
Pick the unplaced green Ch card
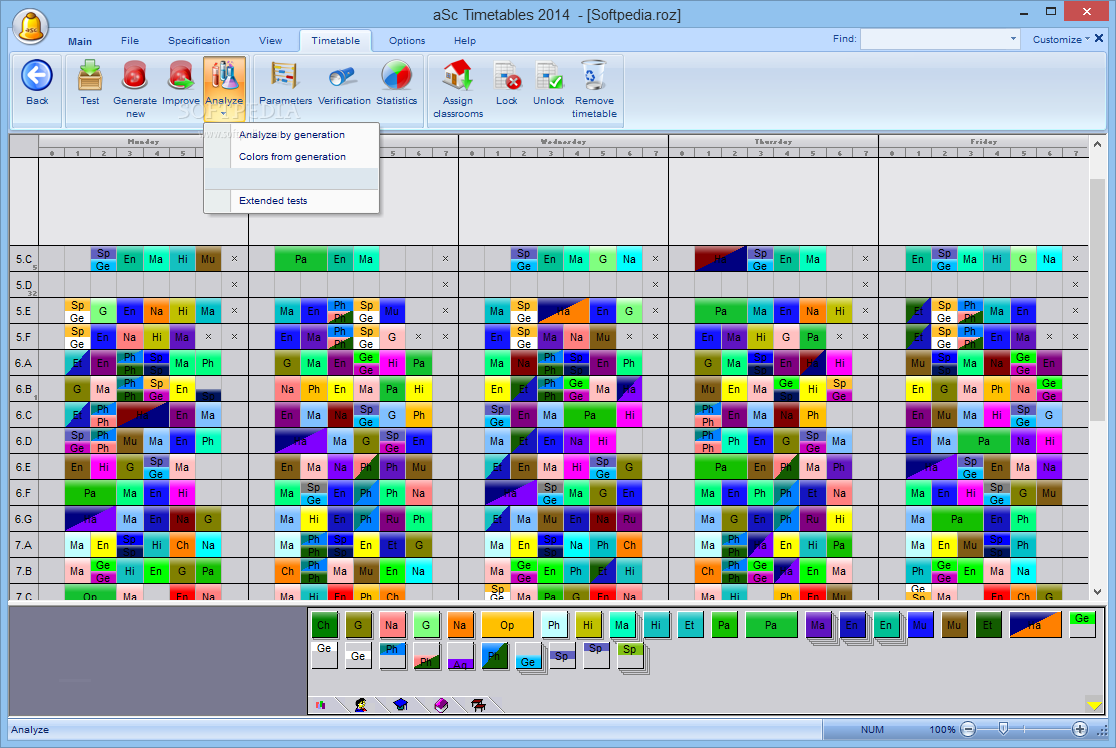point(324,625)
